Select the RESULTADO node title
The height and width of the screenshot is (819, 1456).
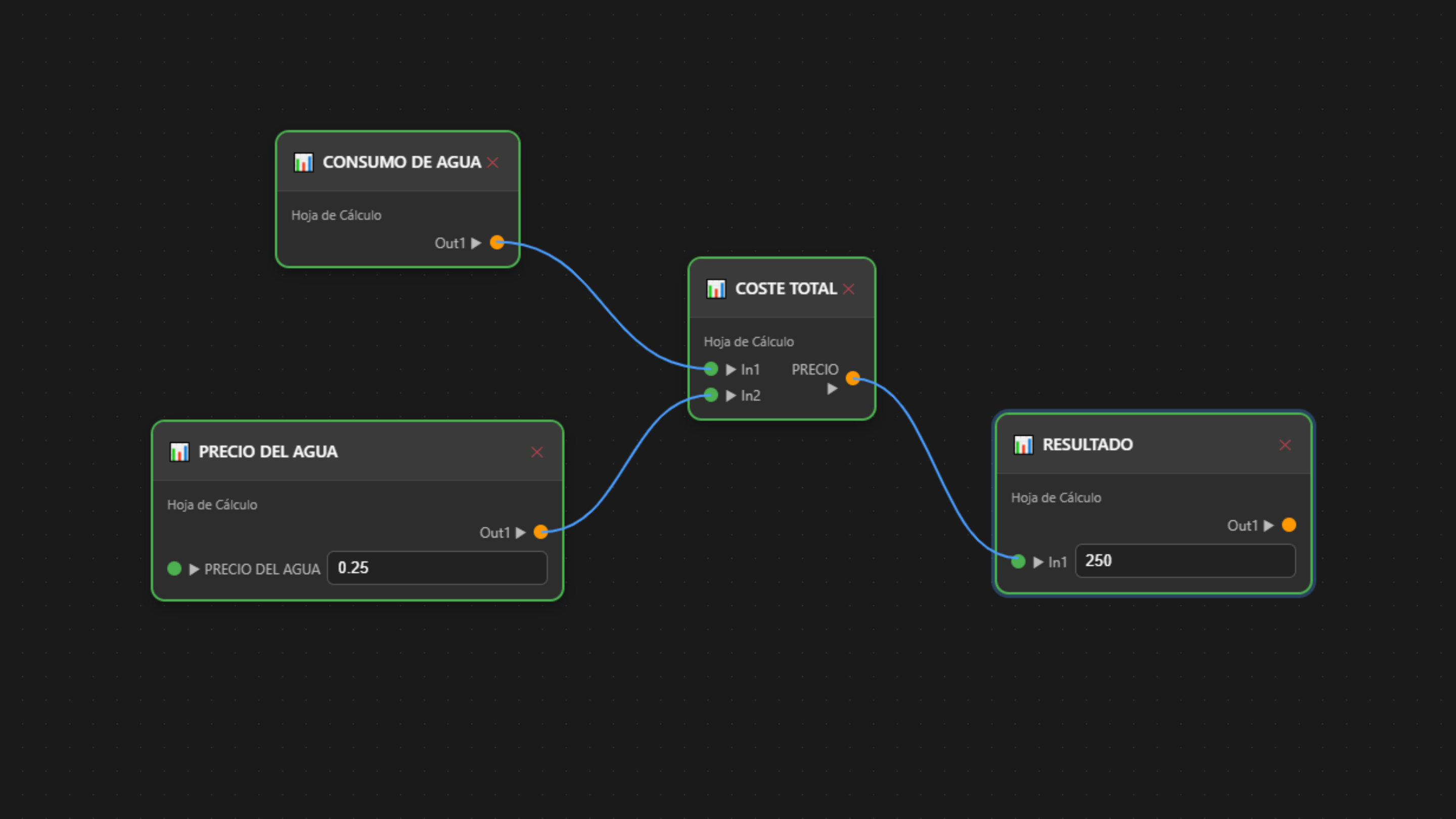(x=1087, y=445)
